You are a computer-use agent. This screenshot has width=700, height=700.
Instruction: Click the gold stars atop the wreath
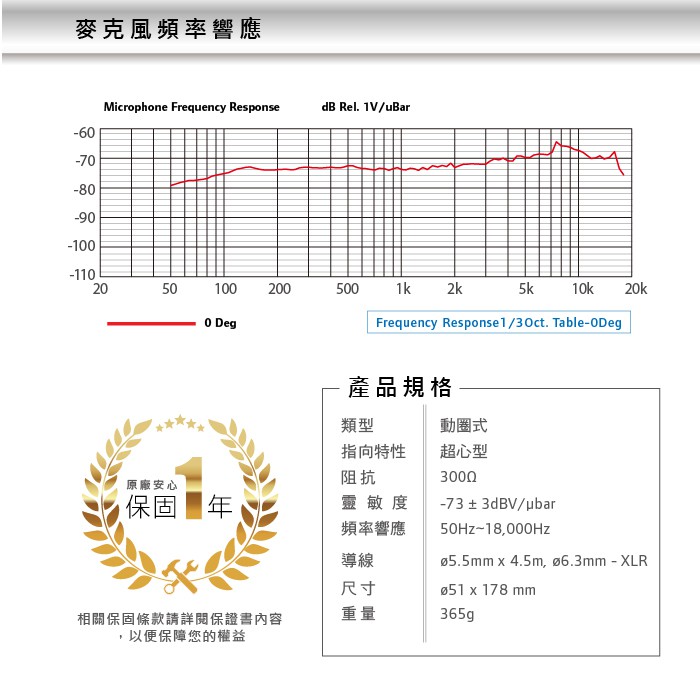180,423
